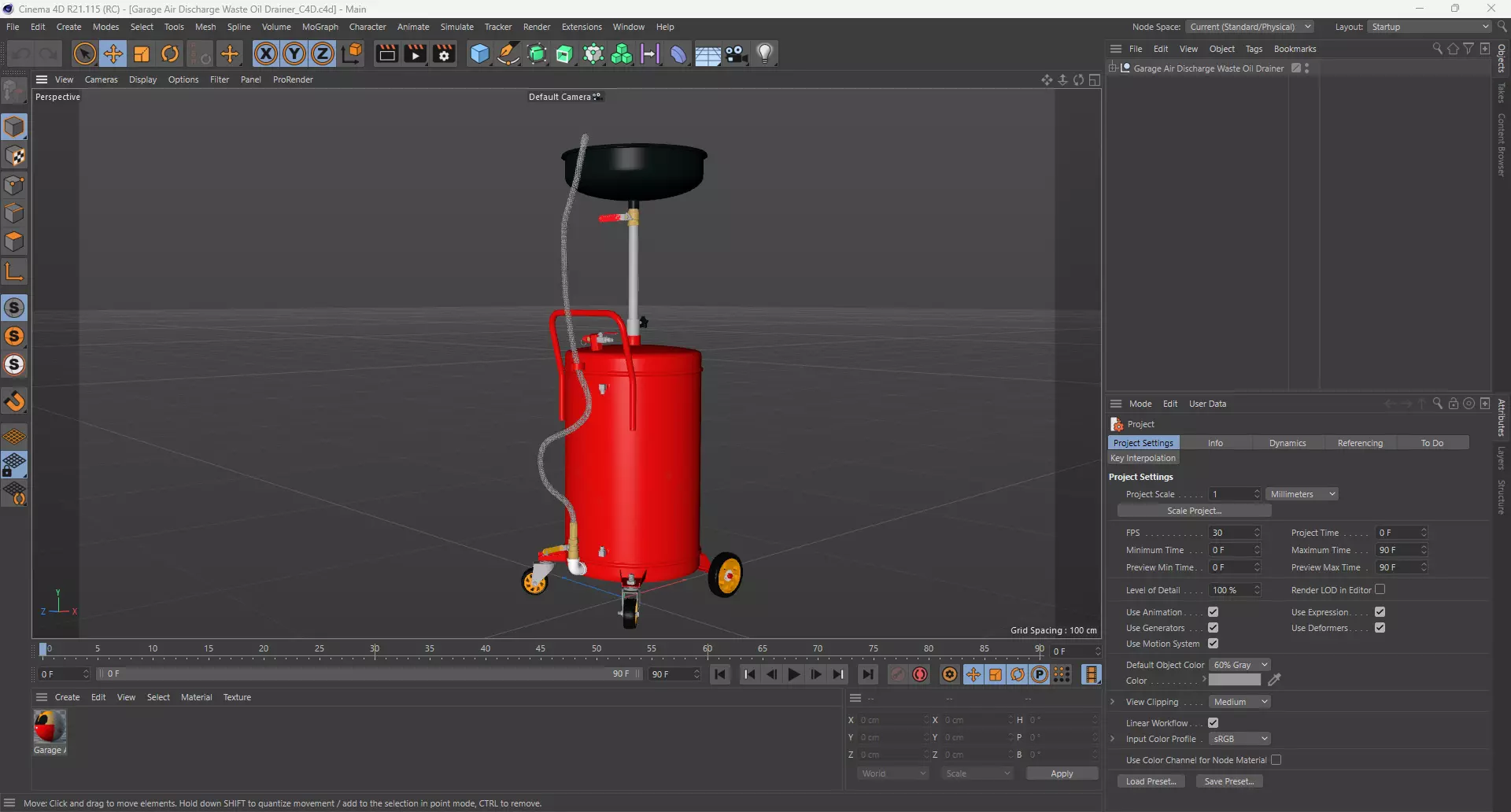Click the filter funnel in Object Manager
The width and height of the screenshot is (1511, 812).
[x=1469, y=49]
